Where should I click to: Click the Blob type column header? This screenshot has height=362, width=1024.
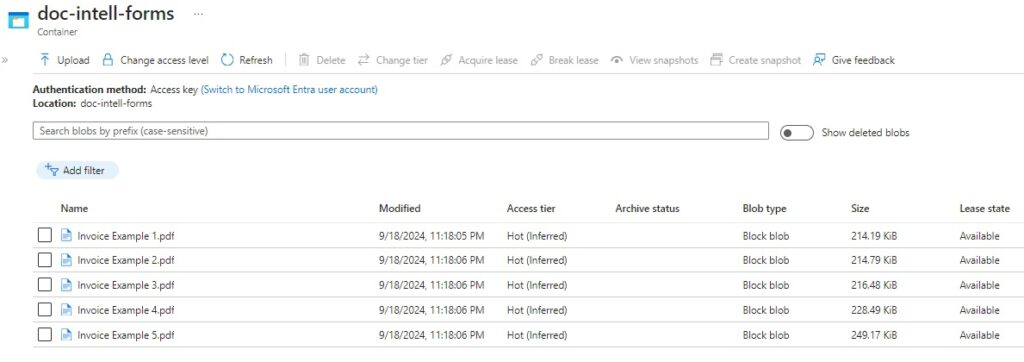click(x=764, y=208)
